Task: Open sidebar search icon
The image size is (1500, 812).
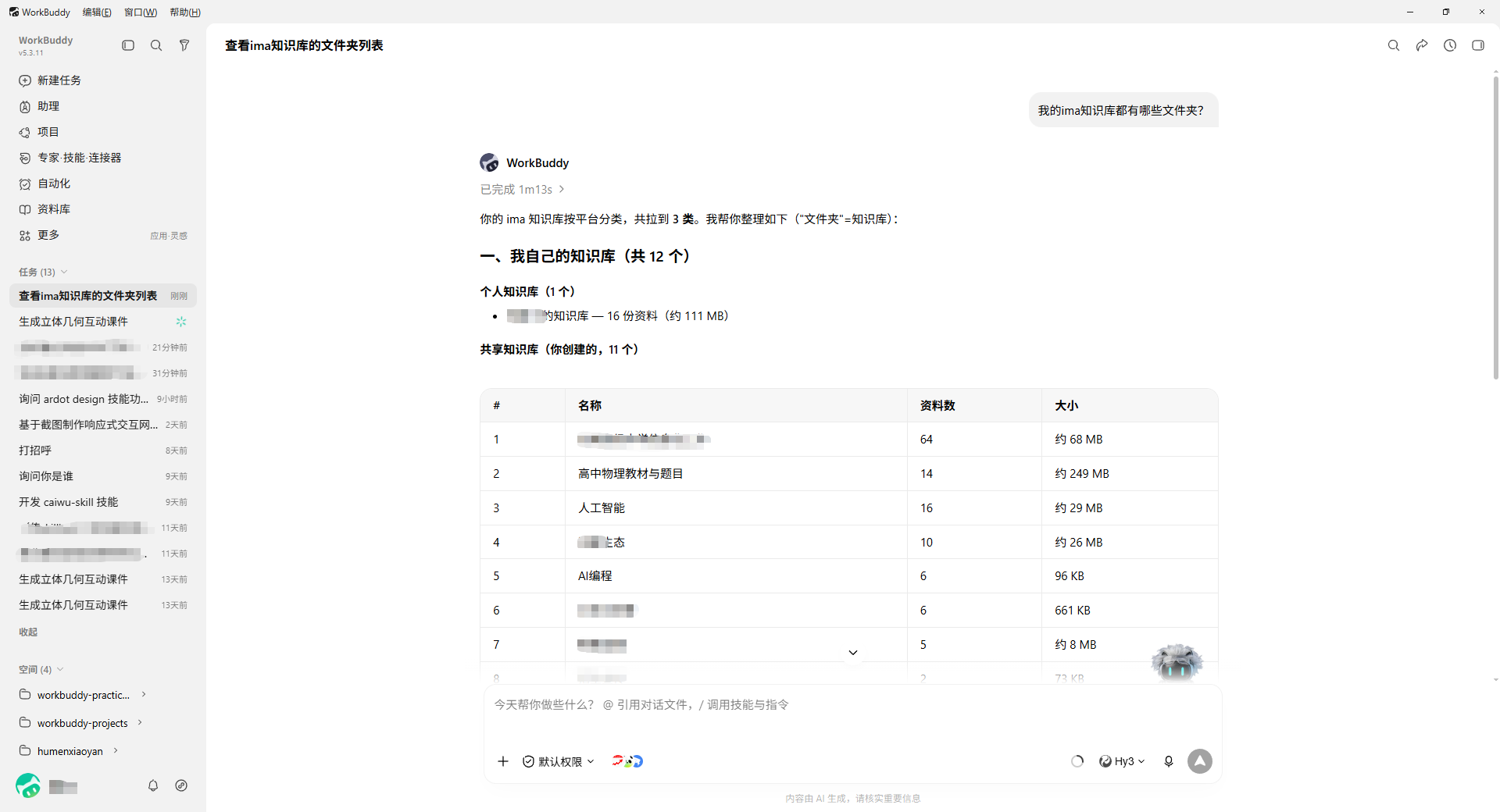Action: tap(156, 45)
